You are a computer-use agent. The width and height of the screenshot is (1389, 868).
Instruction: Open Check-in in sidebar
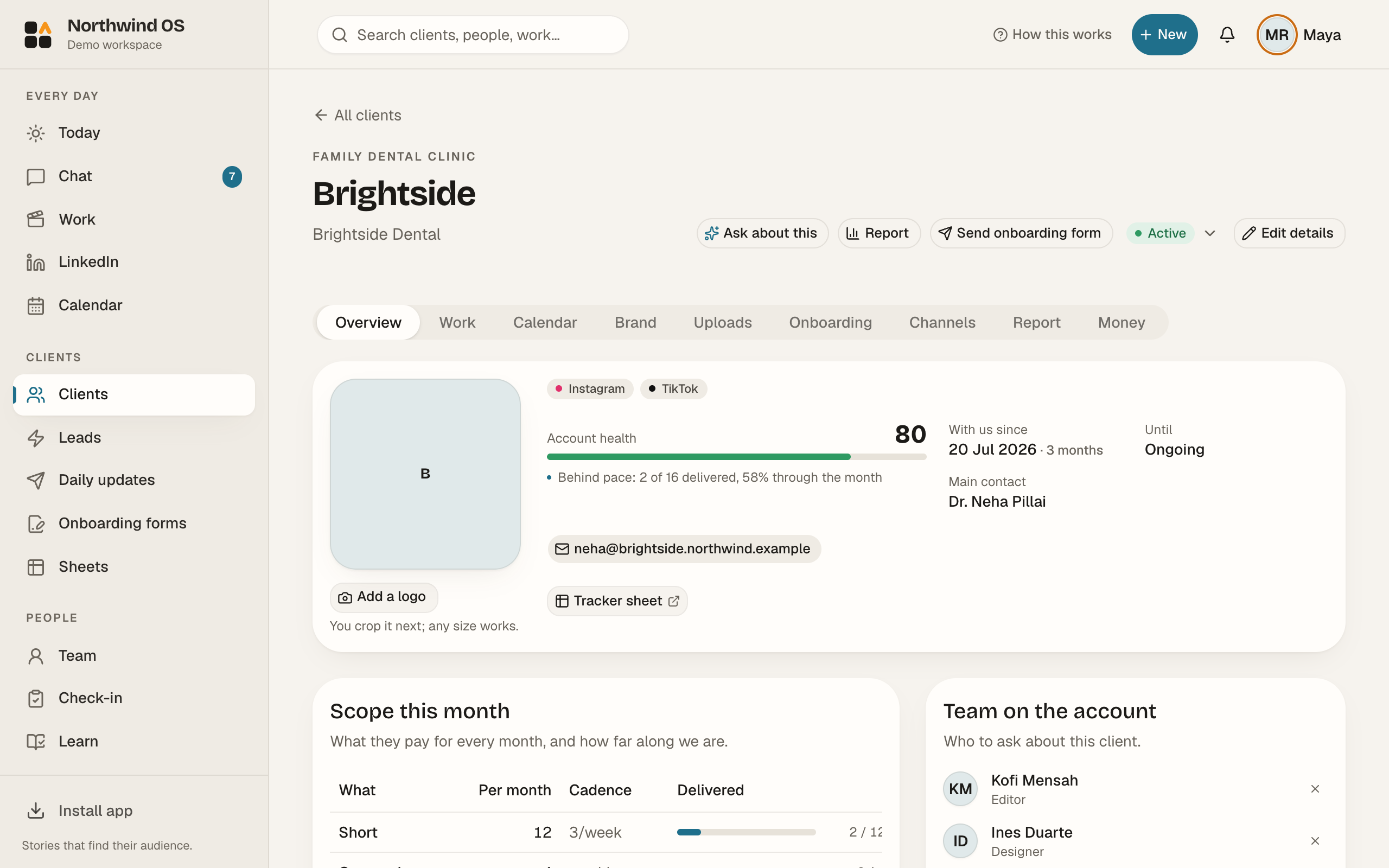click(133, 698)
